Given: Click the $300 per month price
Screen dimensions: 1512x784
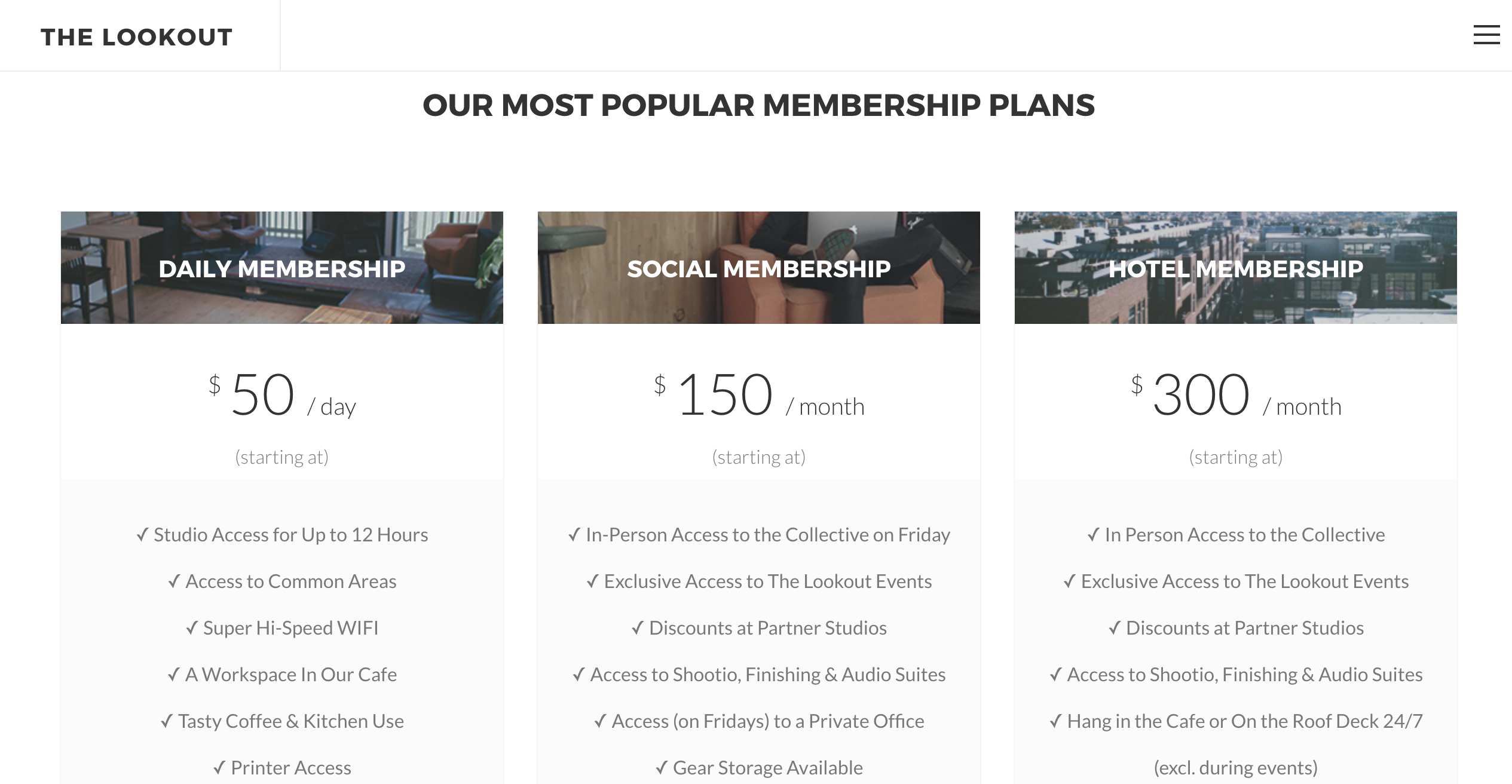Looking at the screenshot, I should pos(1235,396).
